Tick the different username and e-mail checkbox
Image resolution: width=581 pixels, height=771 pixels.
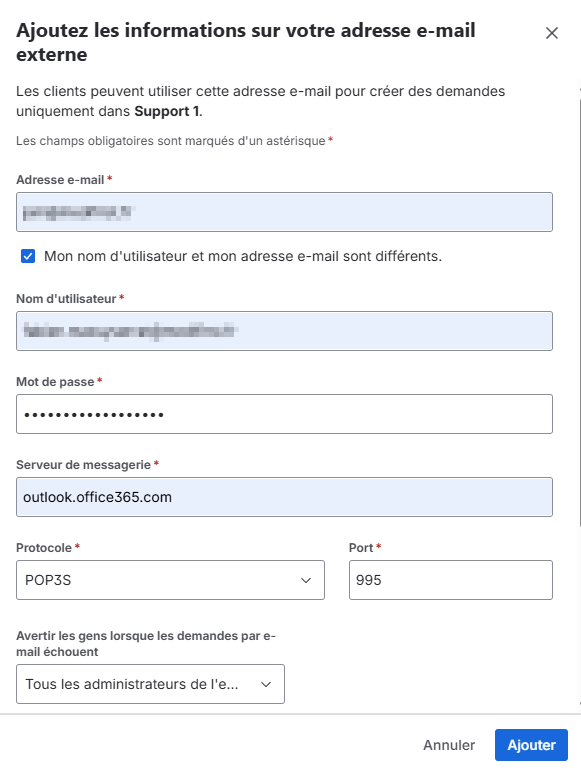point(28,256)
